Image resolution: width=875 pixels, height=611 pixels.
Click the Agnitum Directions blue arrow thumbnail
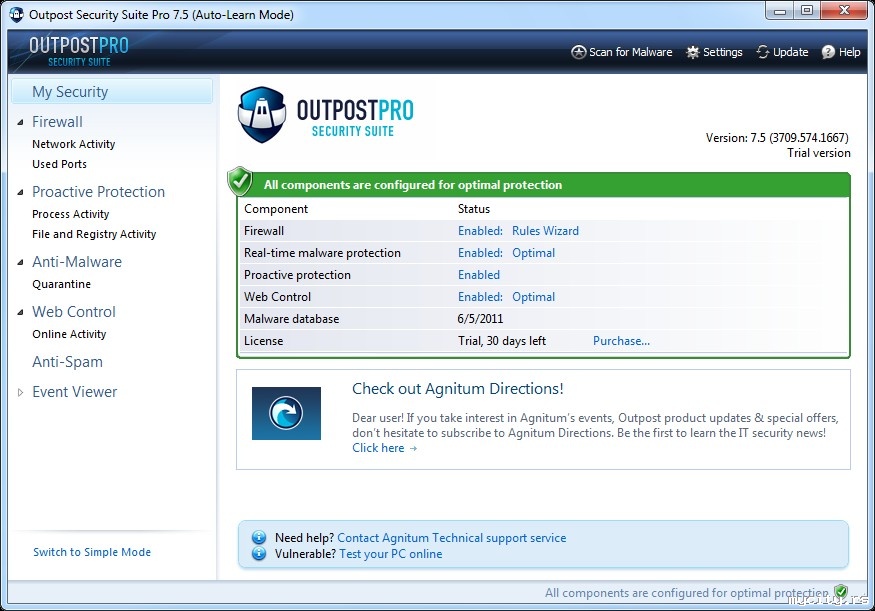[286, 413]
